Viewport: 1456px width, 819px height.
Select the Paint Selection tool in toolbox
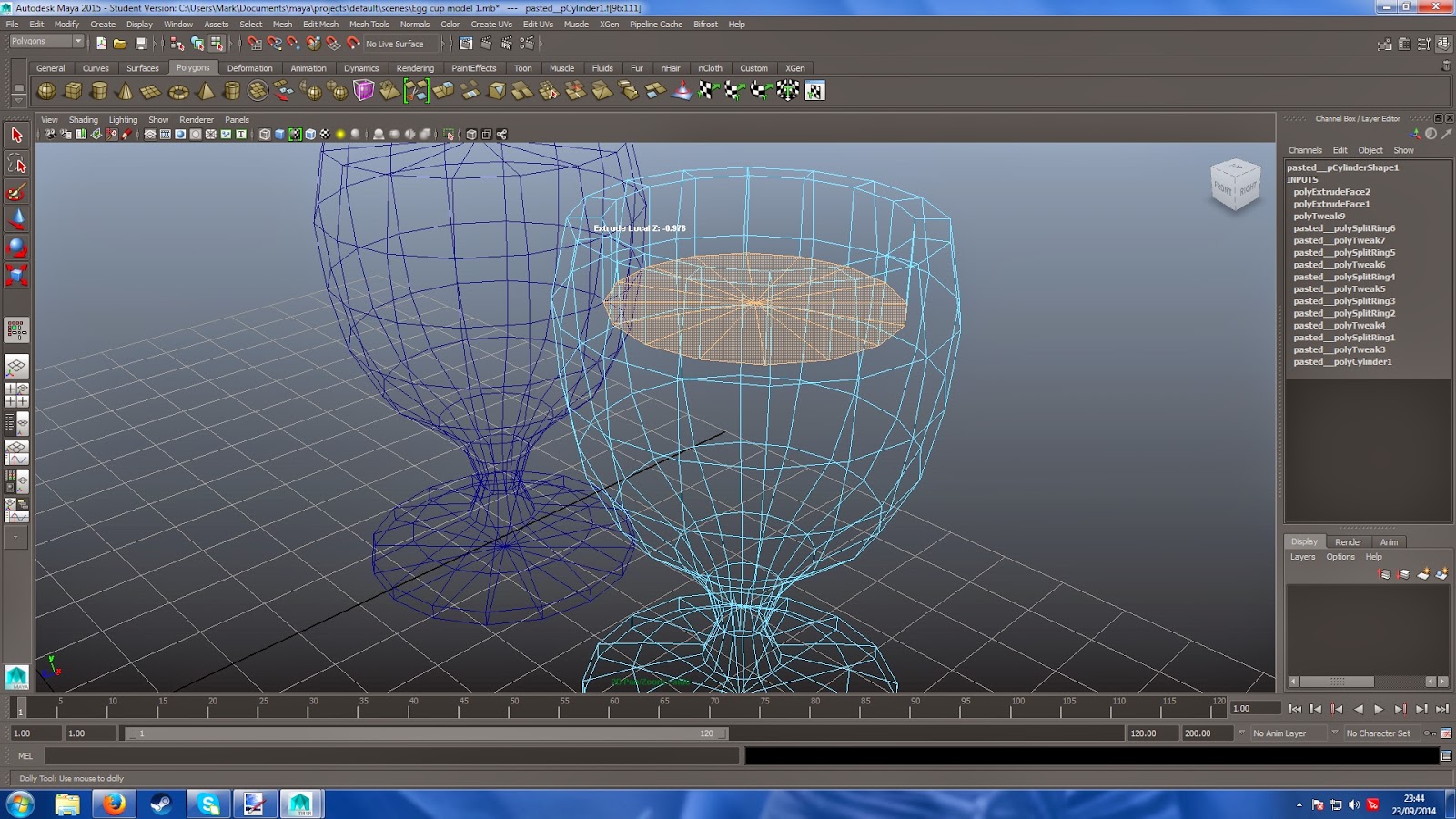coord(16,192)
